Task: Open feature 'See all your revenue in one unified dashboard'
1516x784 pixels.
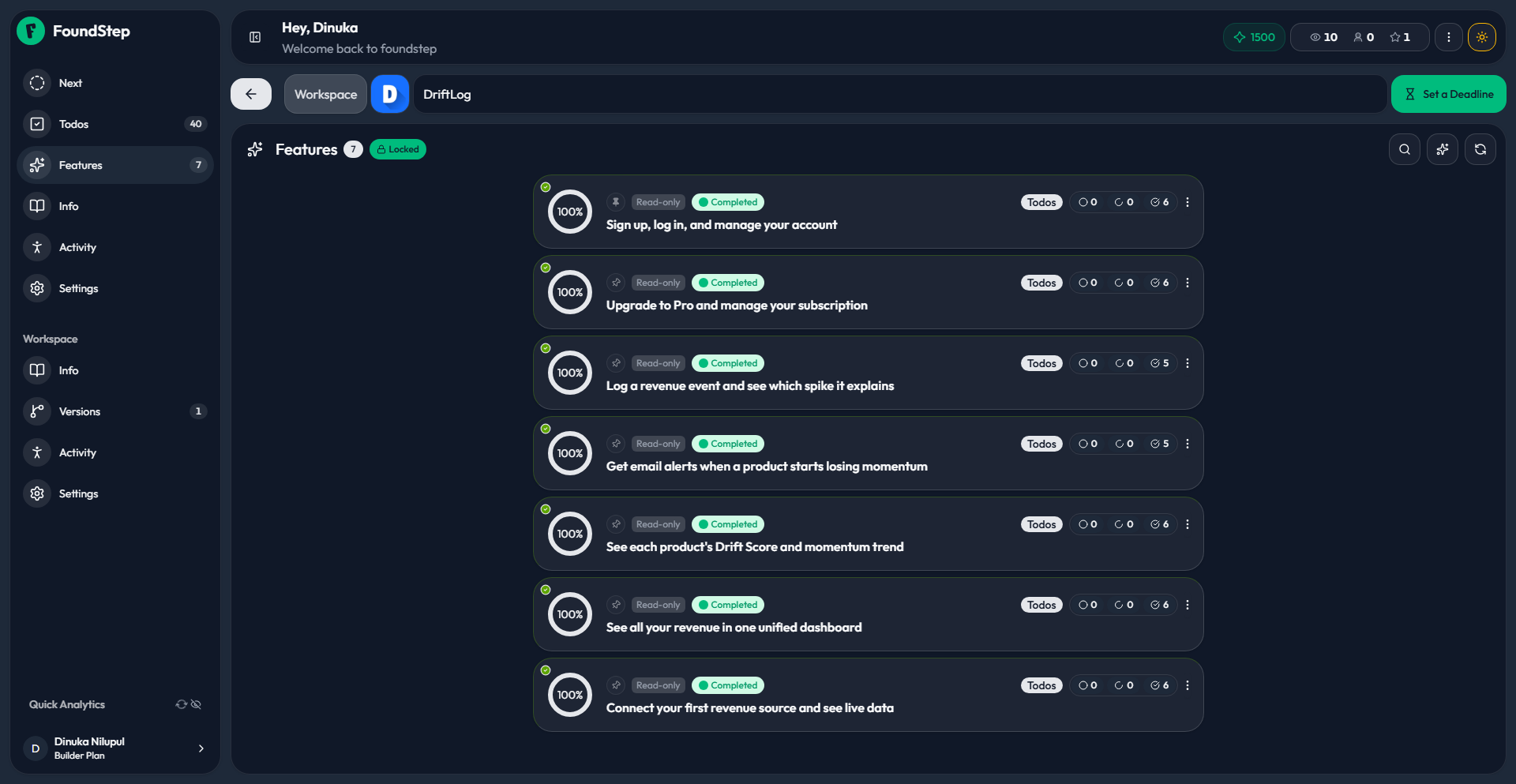Action: [x=734, y=628]
